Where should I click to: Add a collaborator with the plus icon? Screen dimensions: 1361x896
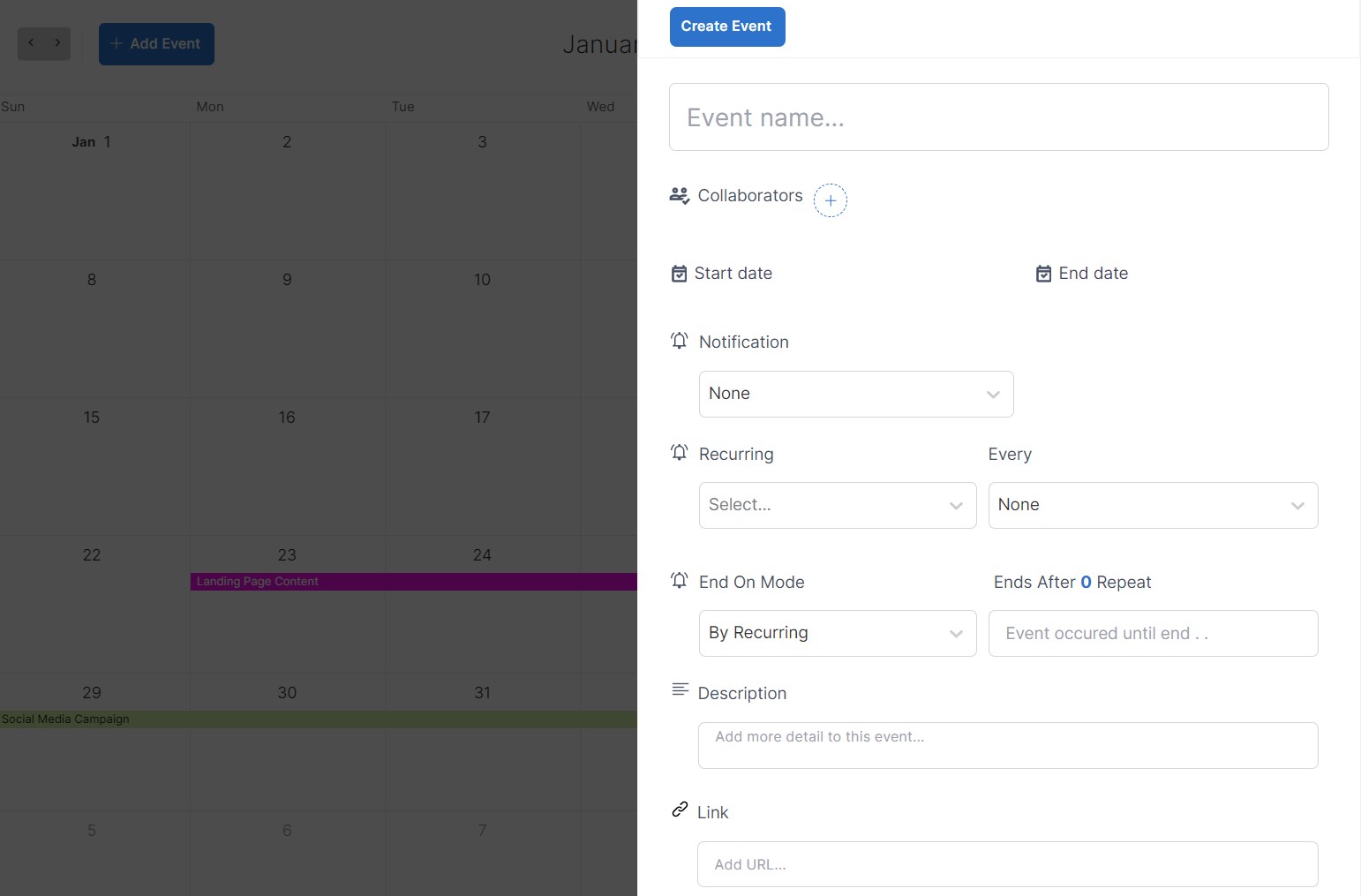tap(831, 200)
